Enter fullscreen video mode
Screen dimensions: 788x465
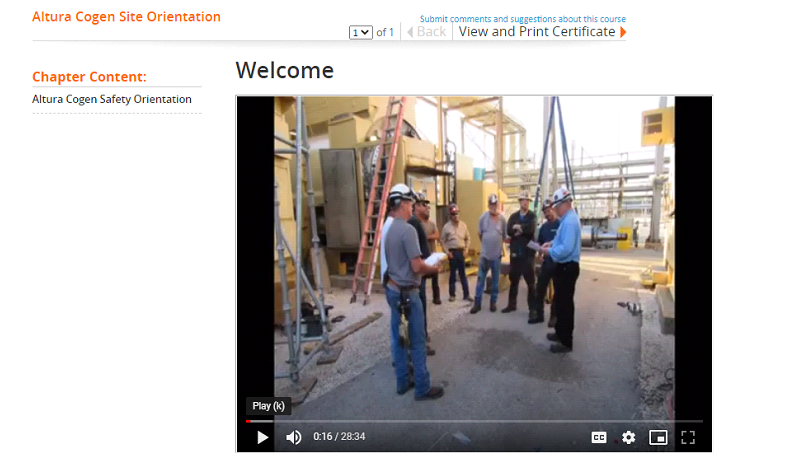coord(687,437)
